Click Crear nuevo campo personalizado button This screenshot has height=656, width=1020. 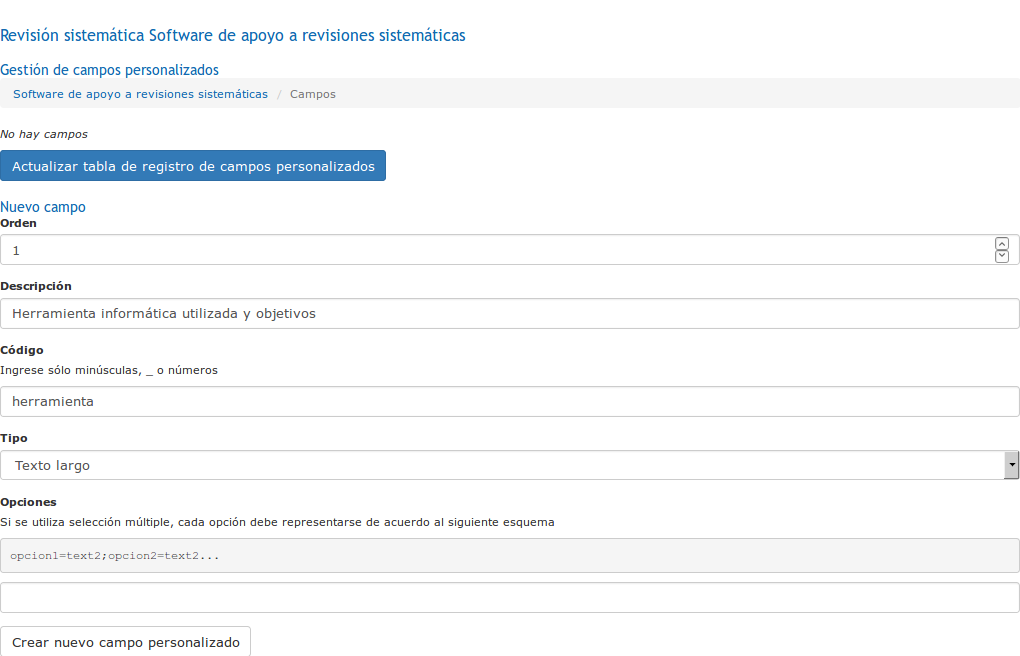pos(126,642)
